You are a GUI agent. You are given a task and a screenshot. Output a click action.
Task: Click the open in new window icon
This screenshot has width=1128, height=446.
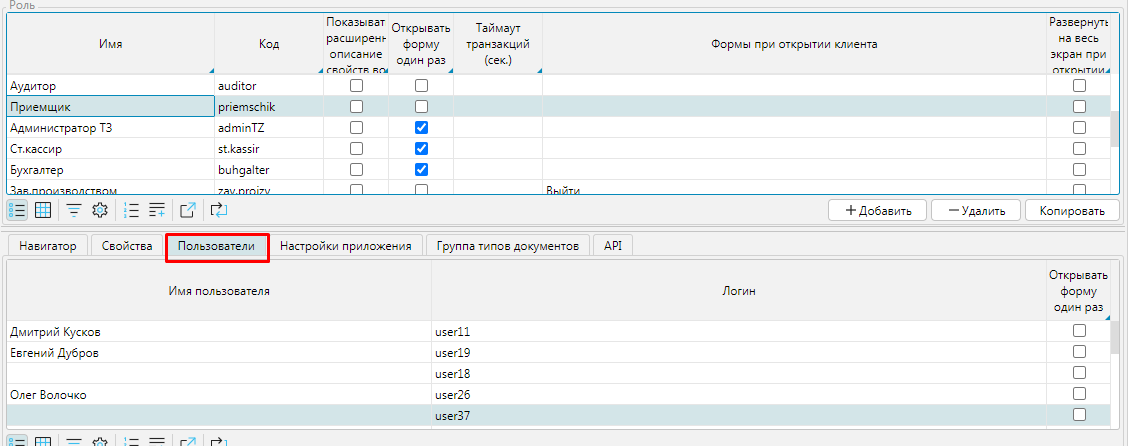(187, 210)
